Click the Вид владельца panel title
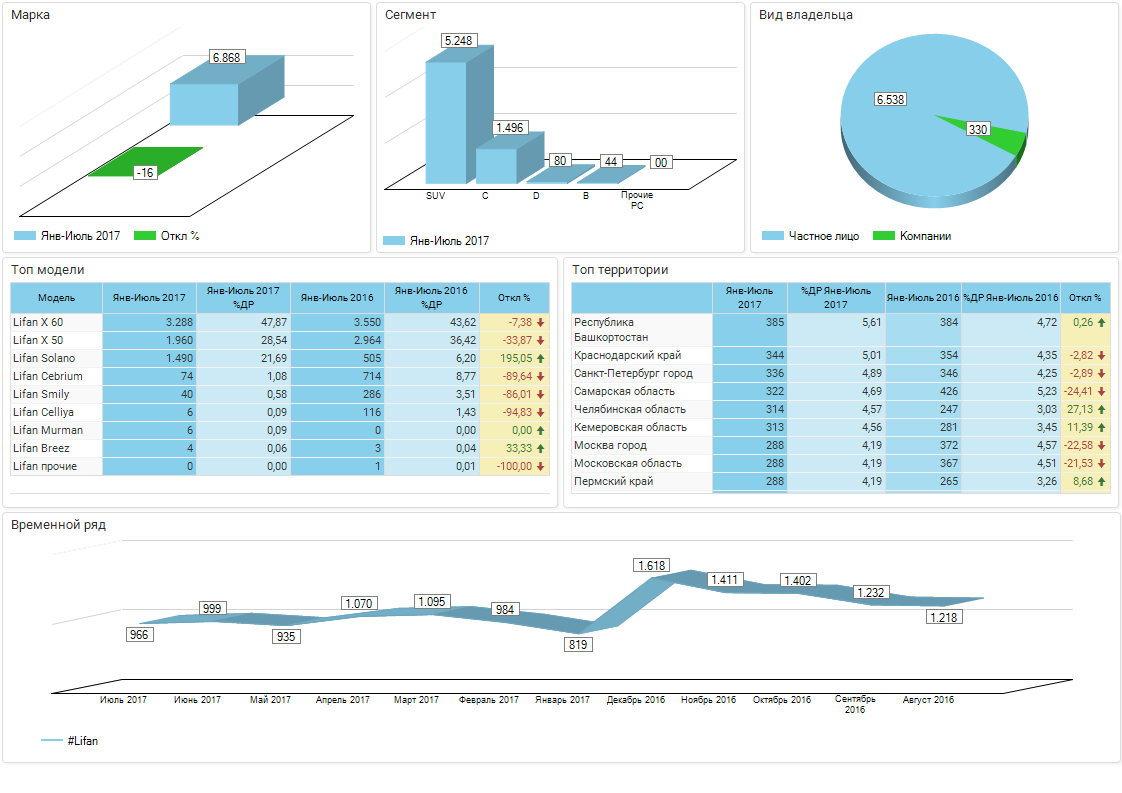The width and height of the screenshot is (1122, 793). [806, 15]
